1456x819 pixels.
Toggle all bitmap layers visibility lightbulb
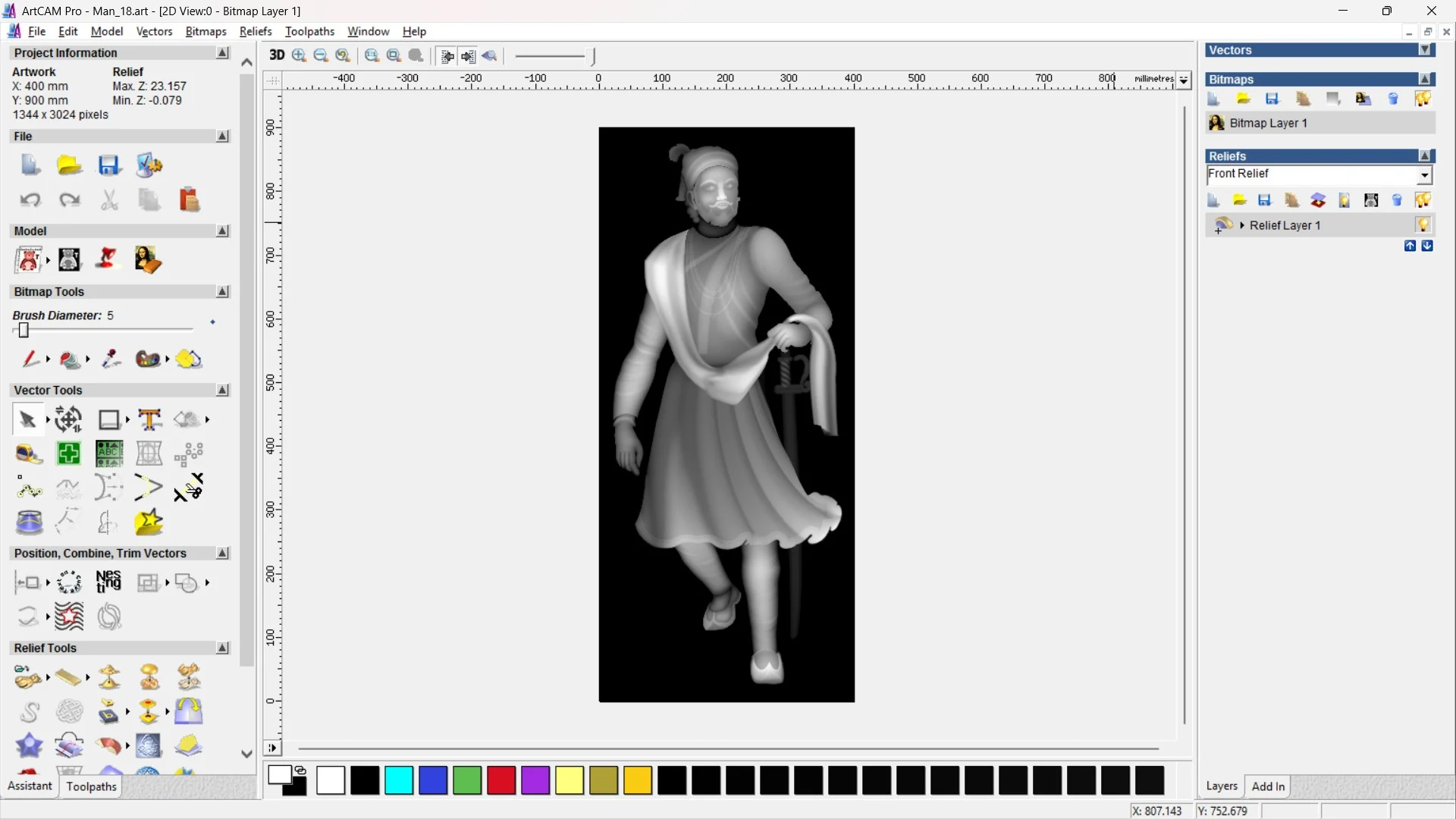tap(1423, 99)
